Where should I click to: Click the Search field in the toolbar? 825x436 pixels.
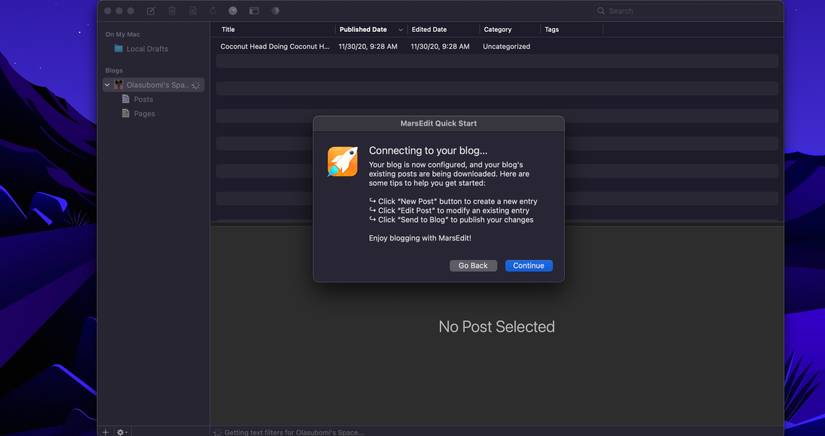pos(685,11)
